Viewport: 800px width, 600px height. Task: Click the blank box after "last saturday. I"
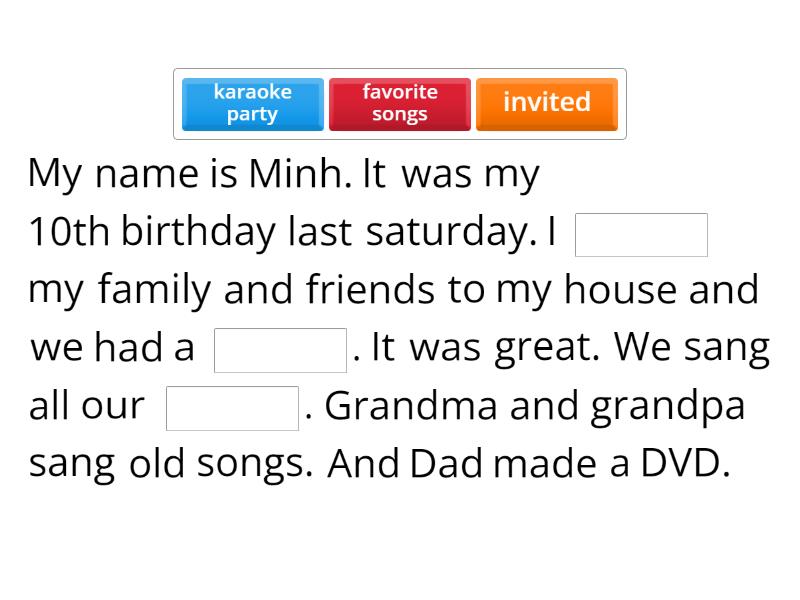(x=641, y=235)
